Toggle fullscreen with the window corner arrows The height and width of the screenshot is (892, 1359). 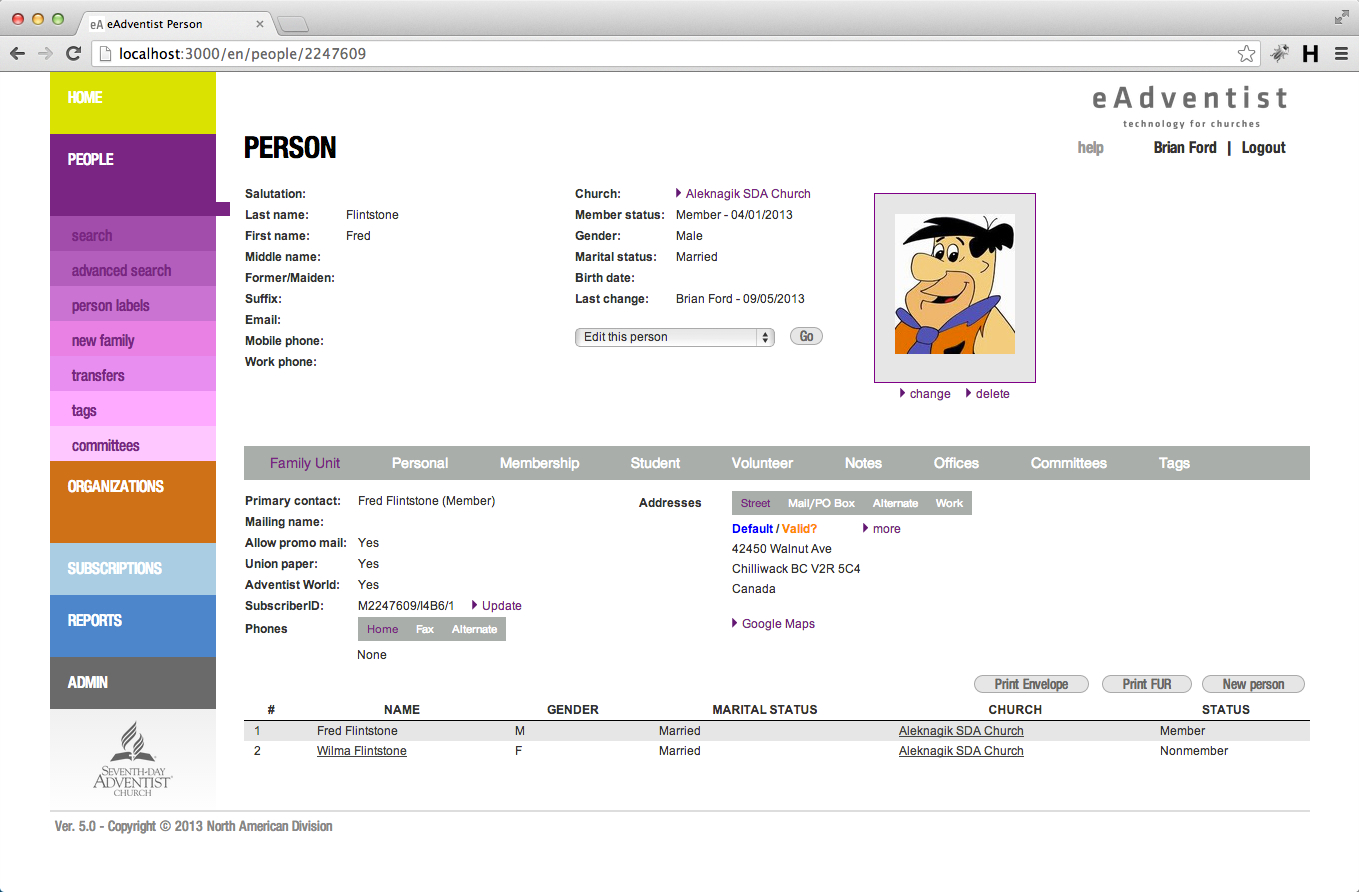point(1342,17)
